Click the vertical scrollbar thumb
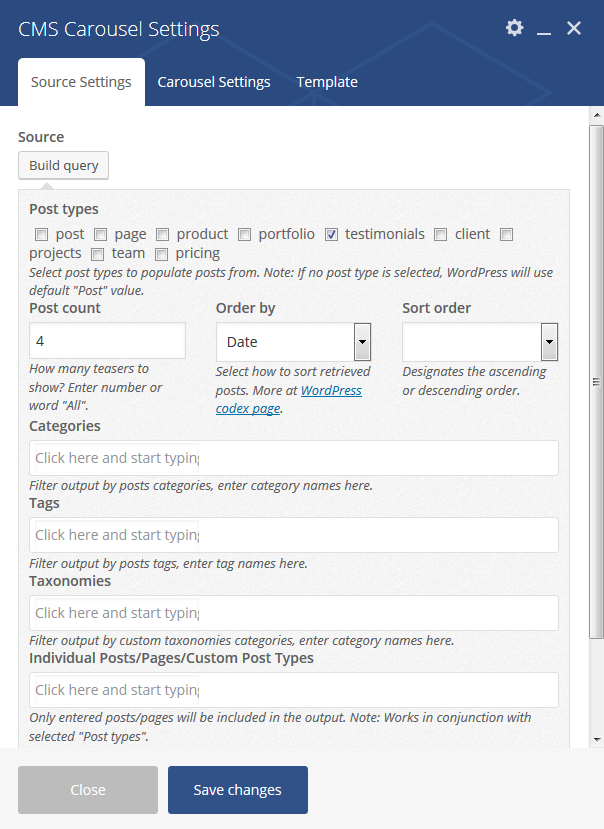The width and height of the screenshot is (604, 829). 597,382
